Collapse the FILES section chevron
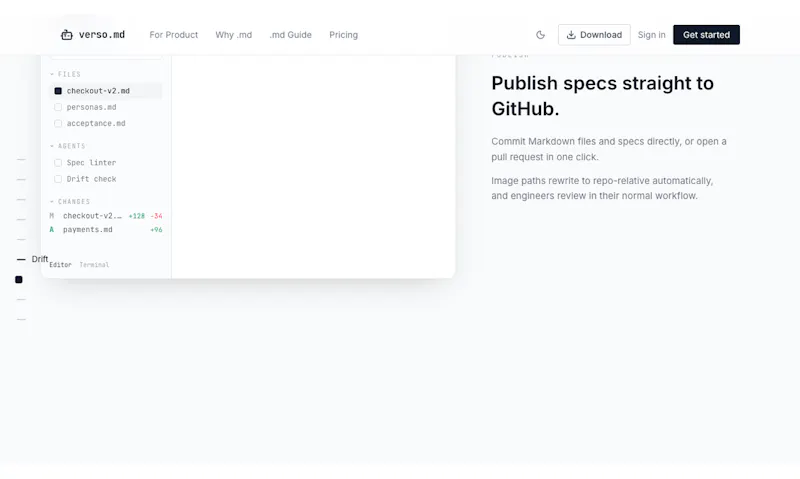The image size is (800, 479). [52, 74]
